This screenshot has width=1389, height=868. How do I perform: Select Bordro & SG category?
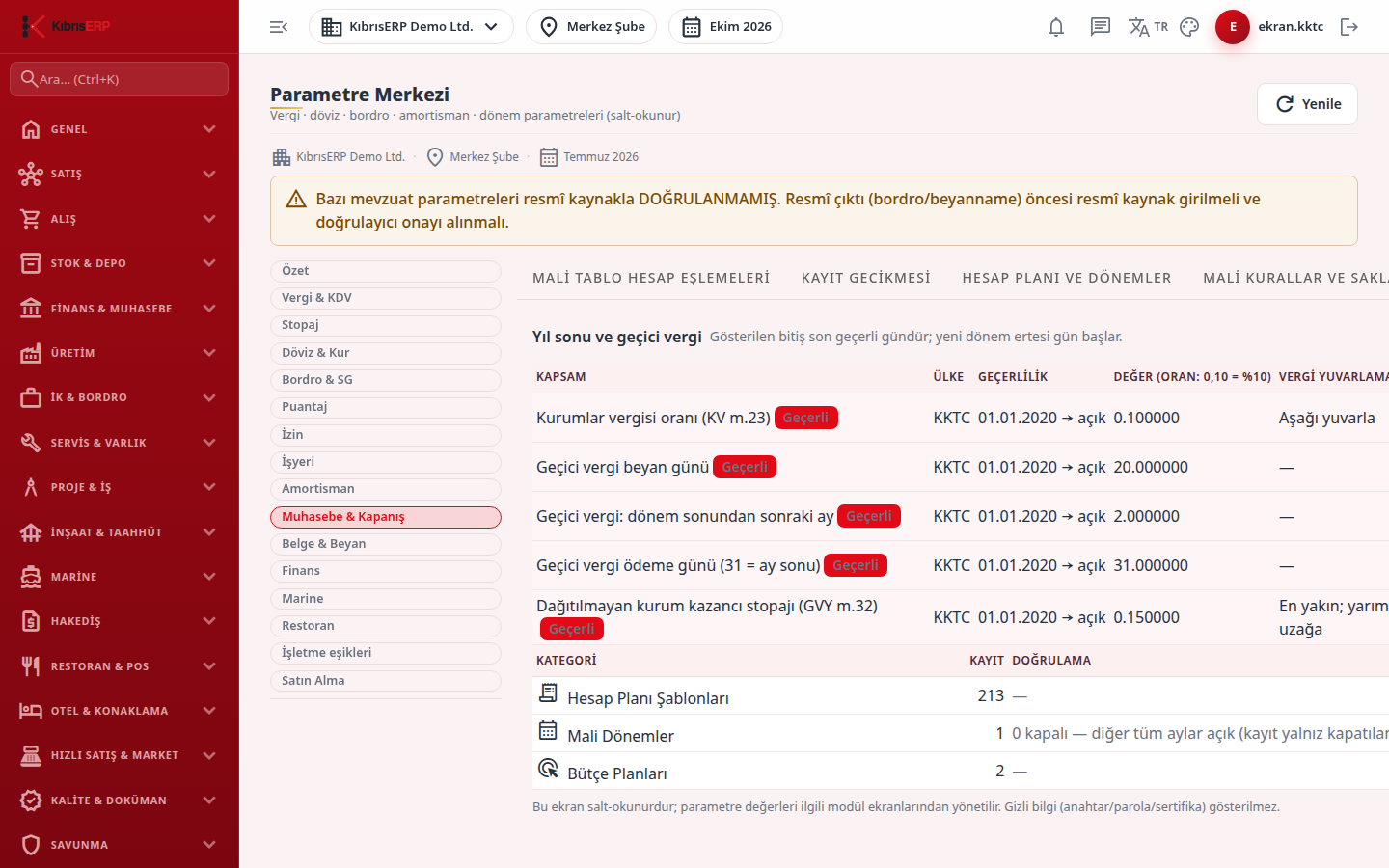(x=386, y=380)
